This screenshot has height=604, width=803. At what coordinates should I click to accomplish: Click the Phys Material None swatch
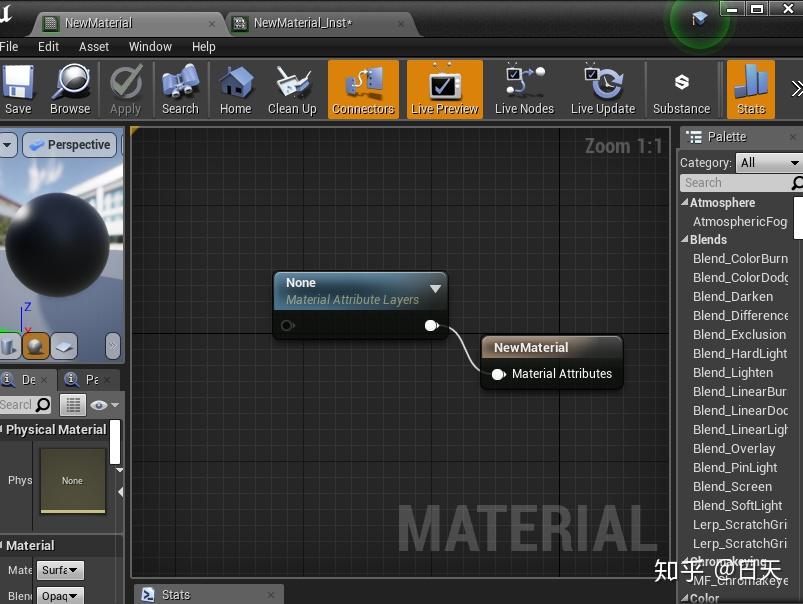[x=71, y=480]
